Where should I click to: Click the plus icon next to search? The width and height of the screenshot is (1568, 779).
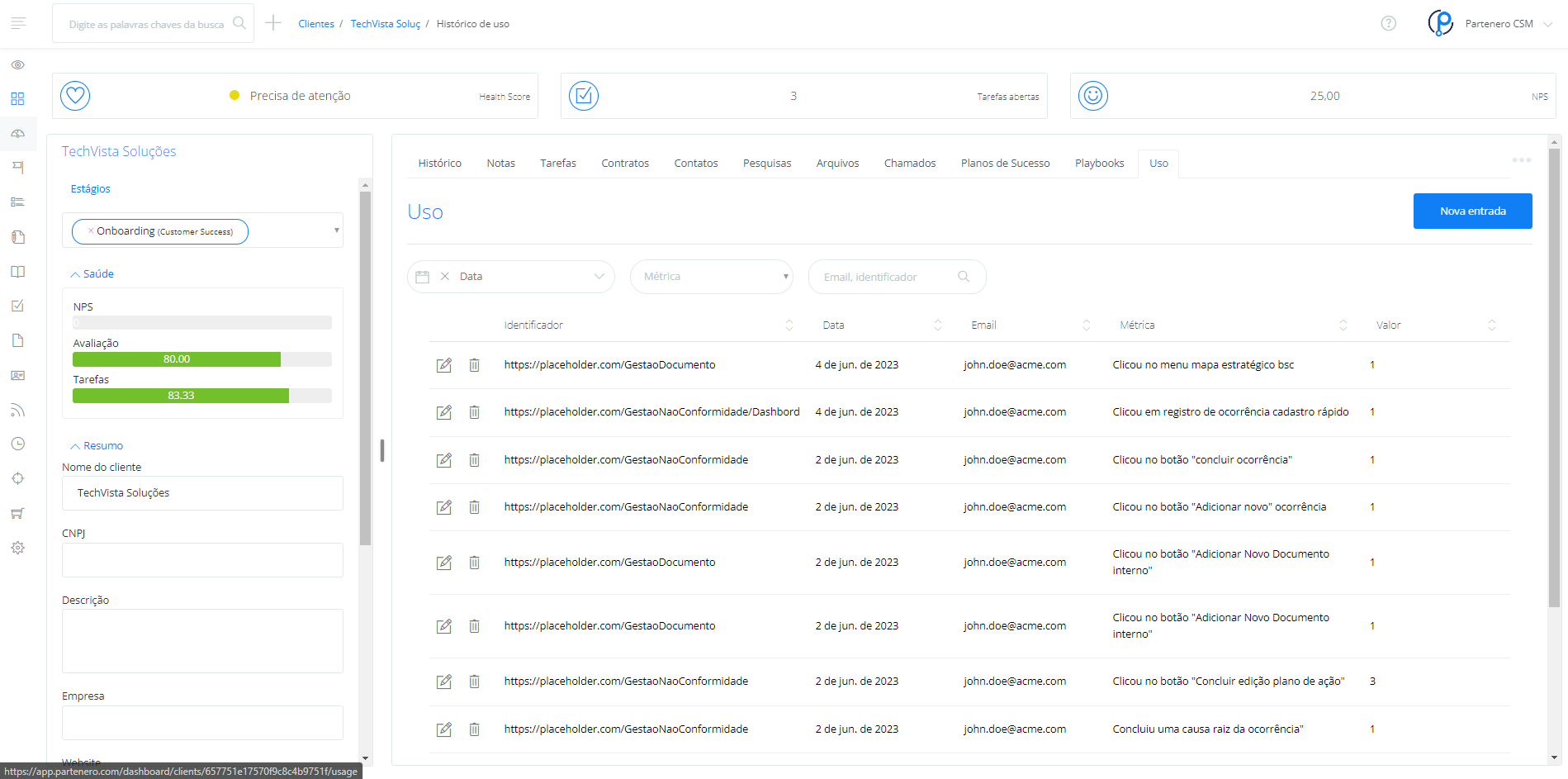273,23
